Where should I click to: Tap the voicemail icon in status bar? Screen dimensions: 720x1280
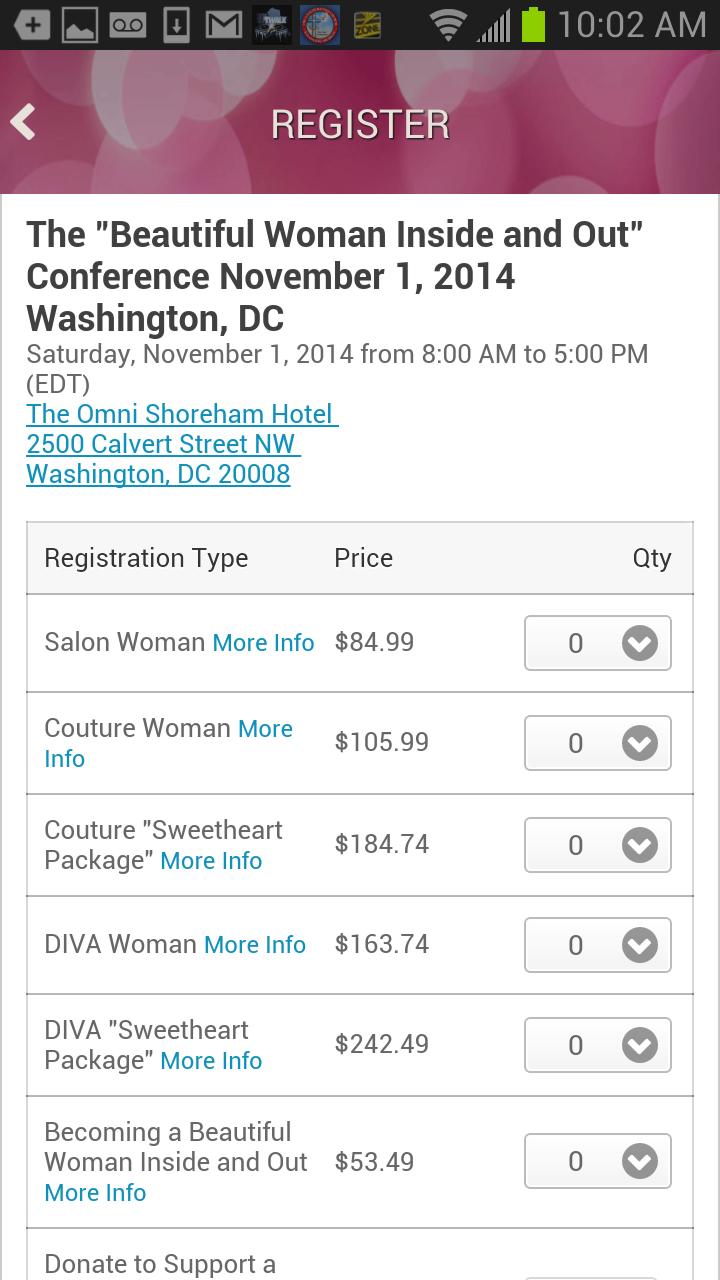pos(128,25)
